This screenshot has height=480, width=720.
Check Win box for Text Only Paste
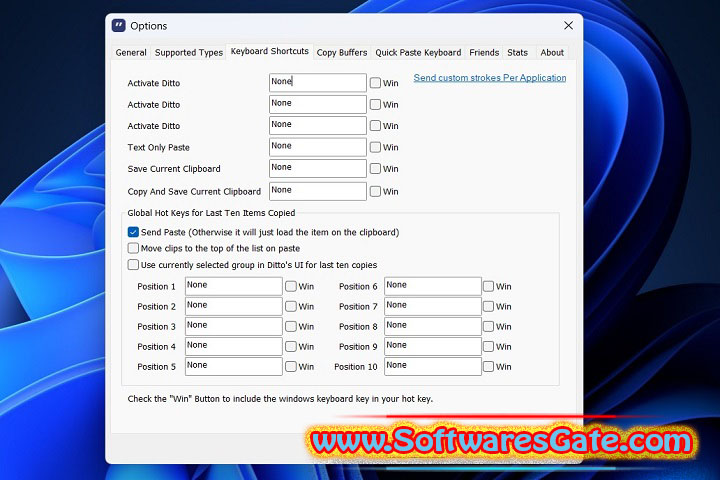coord(375,147)
